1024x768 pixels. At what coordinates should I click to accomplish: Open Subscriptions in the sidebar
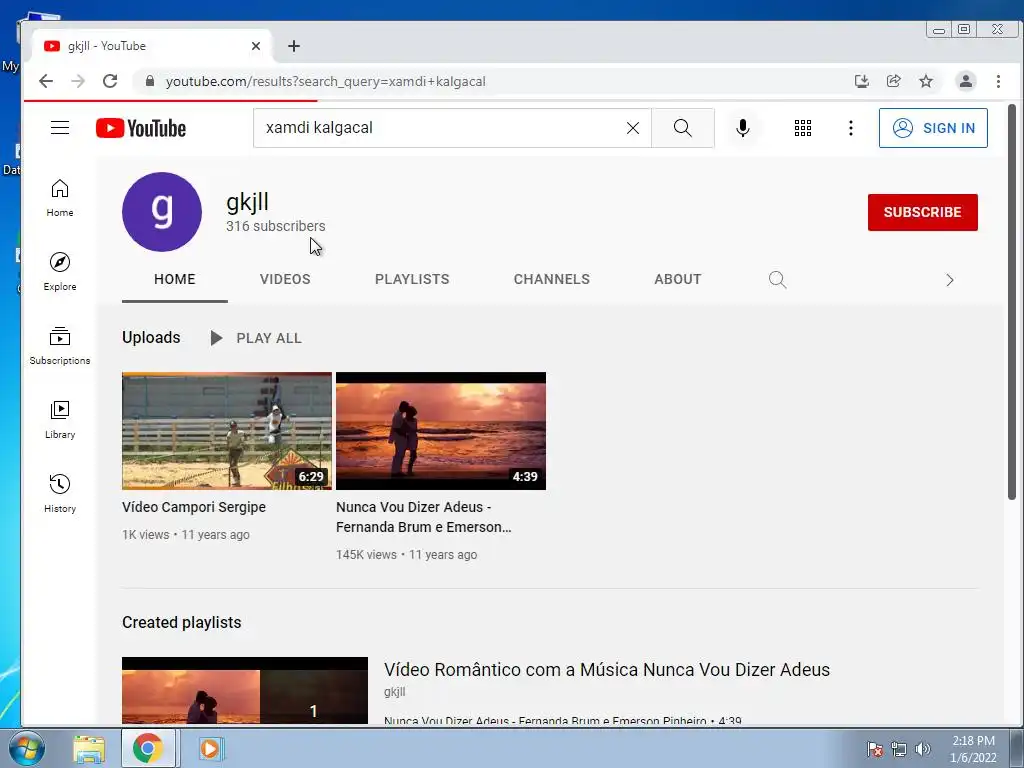pos(60,345)
